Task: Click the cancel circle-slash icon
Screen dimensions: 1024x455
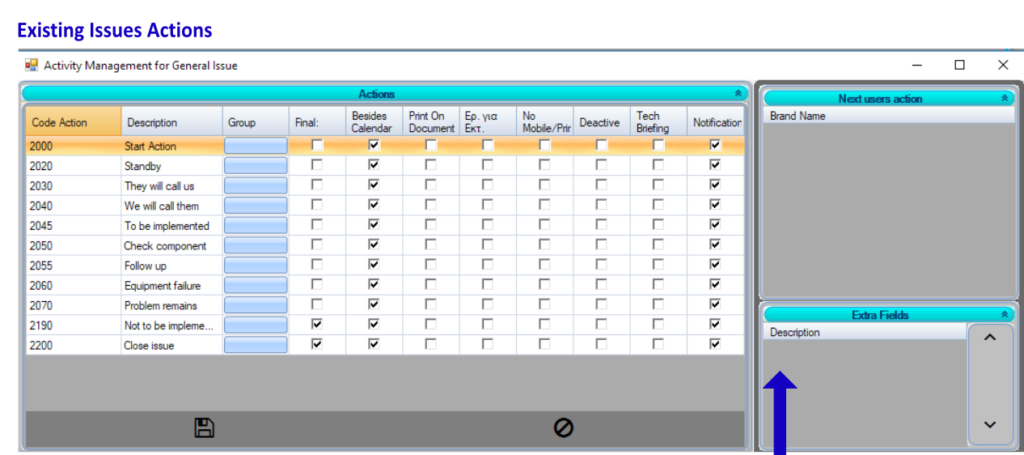Action: tap(563, 428)
